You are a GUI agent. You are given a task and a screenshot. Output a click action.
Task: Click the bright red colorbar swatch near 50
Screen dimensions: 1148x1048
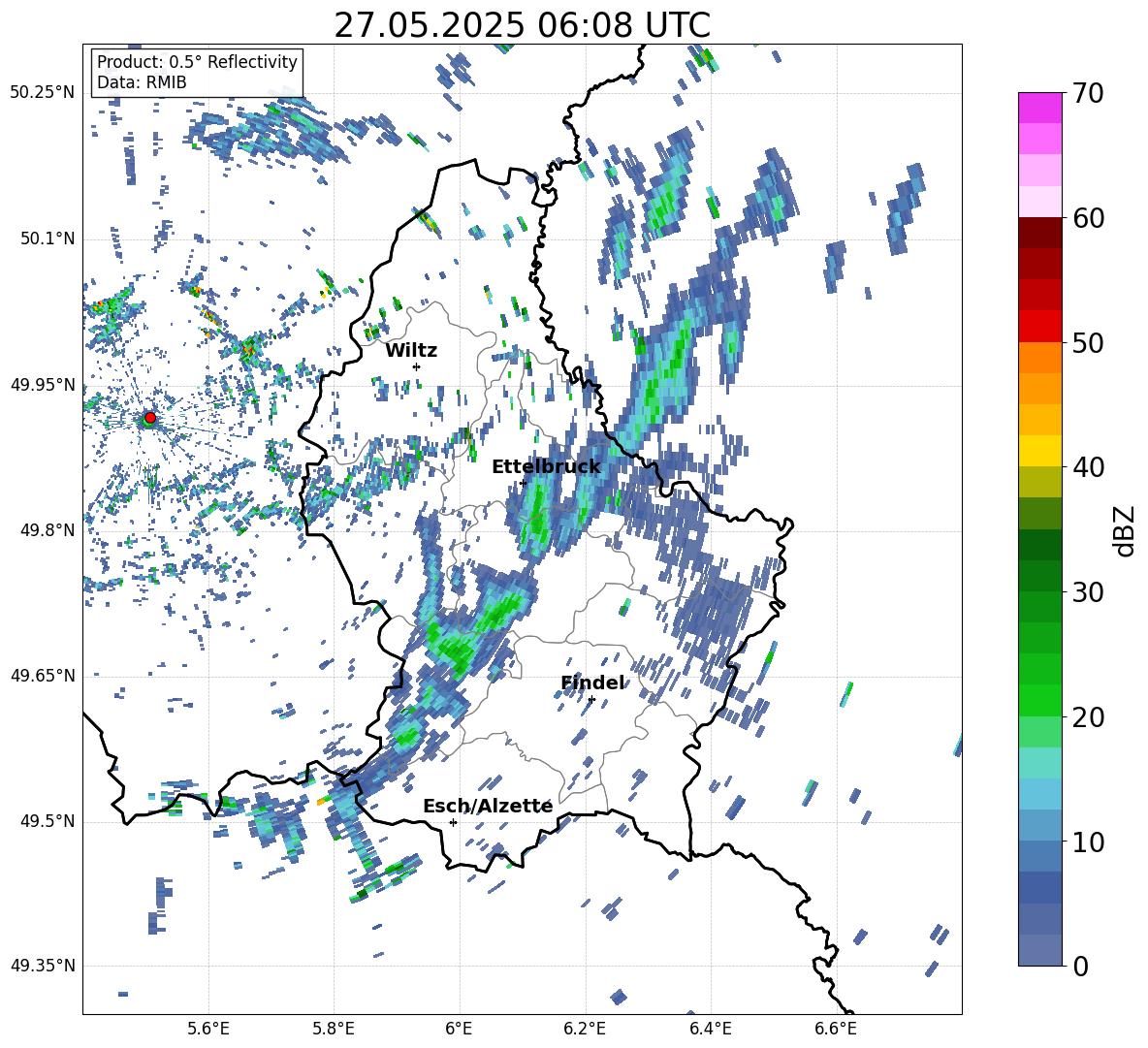(1039, 327)
